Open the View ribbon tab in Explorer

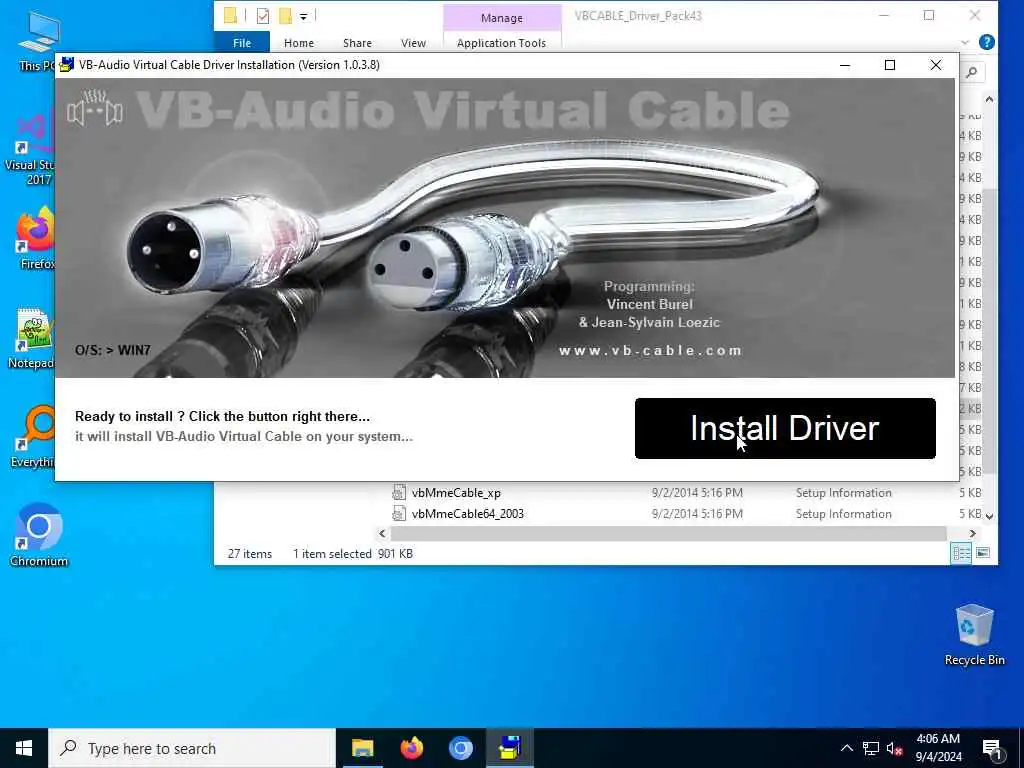click(x=413, y=43)
